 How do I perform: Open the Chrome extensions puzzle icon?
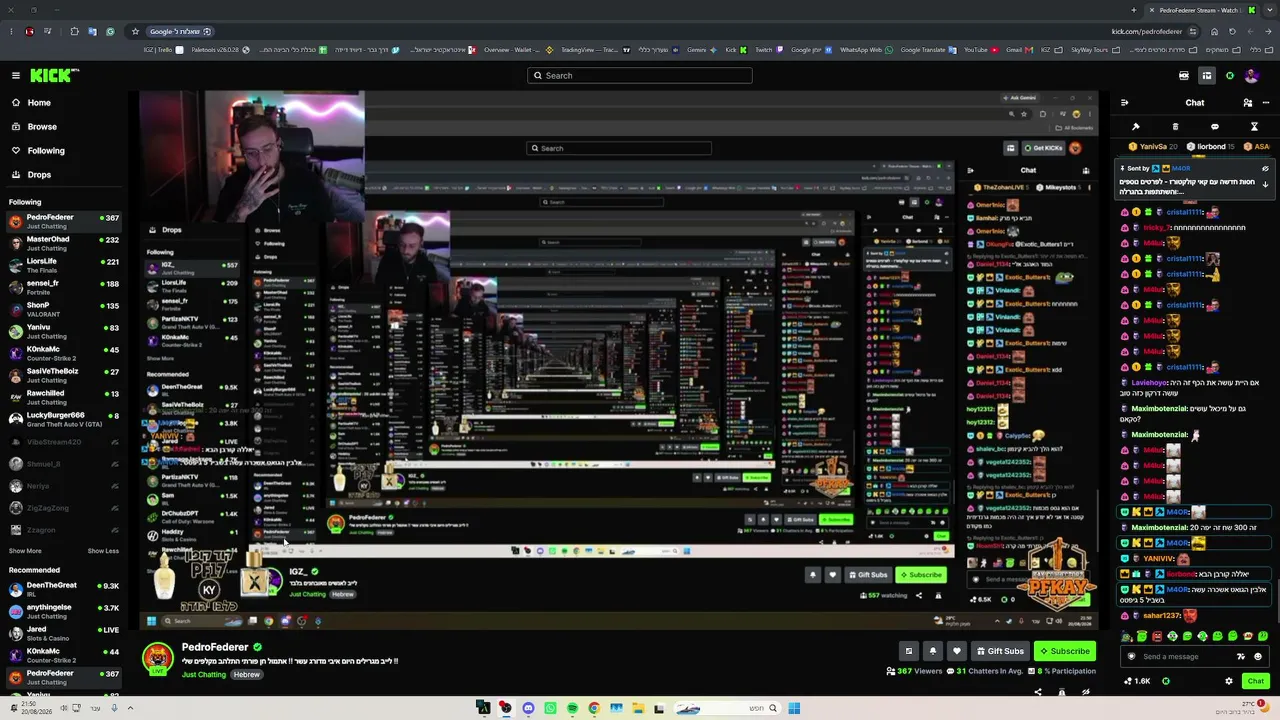pos(74,31)
